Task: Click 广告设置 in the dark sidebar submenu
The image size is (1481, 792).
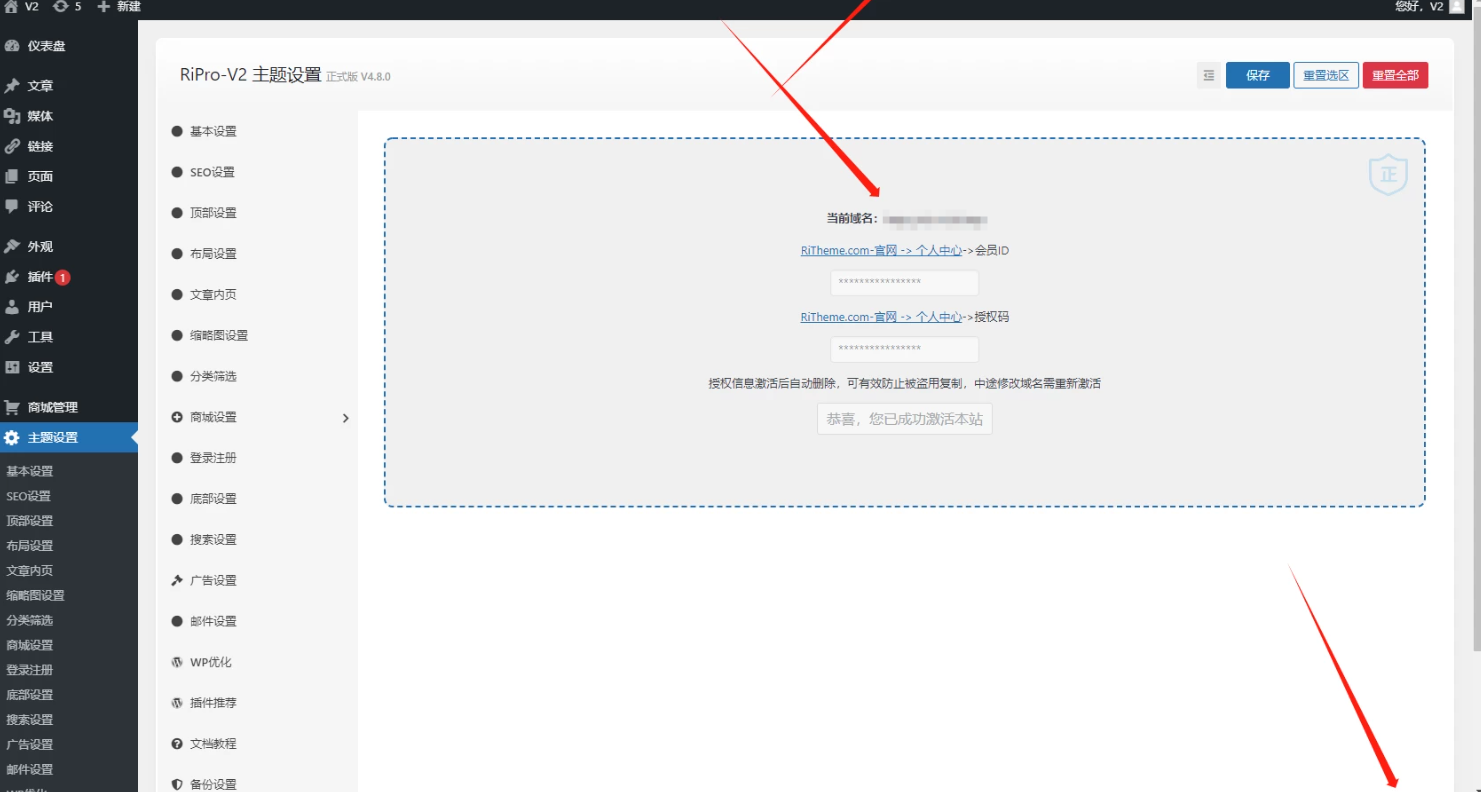Action: click(x=30, y=744)
